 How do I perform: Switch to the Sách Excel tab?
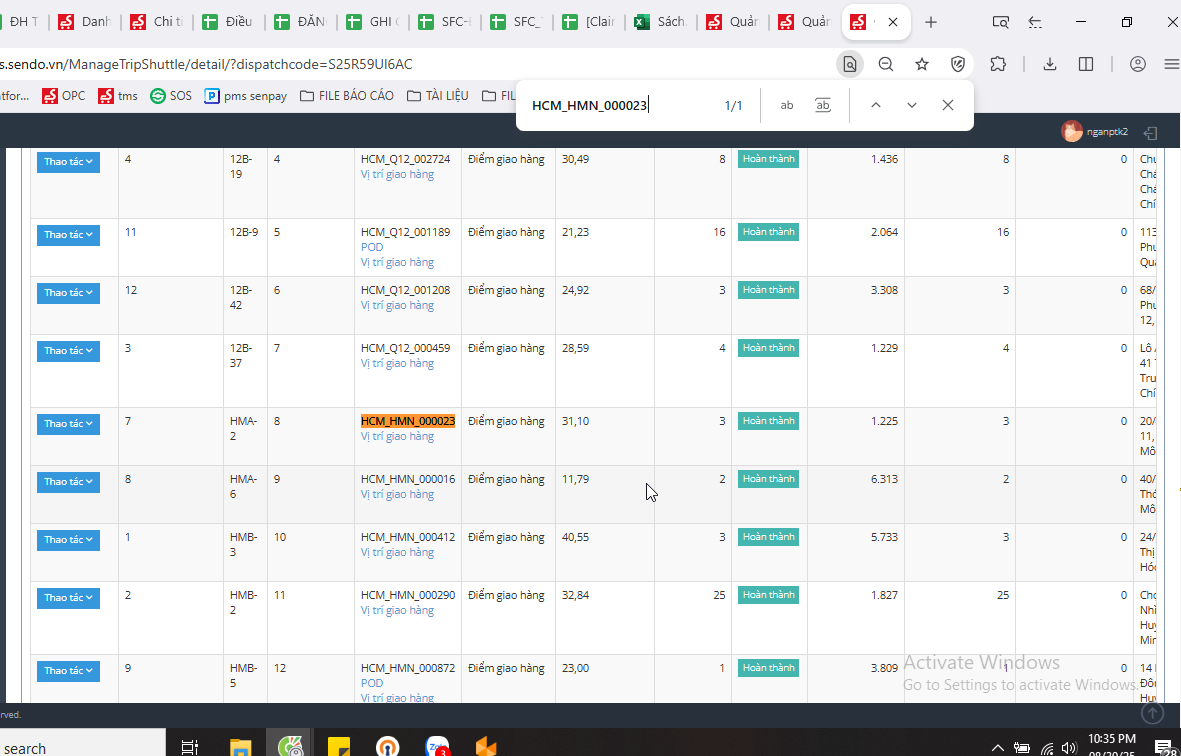(662, 22)
